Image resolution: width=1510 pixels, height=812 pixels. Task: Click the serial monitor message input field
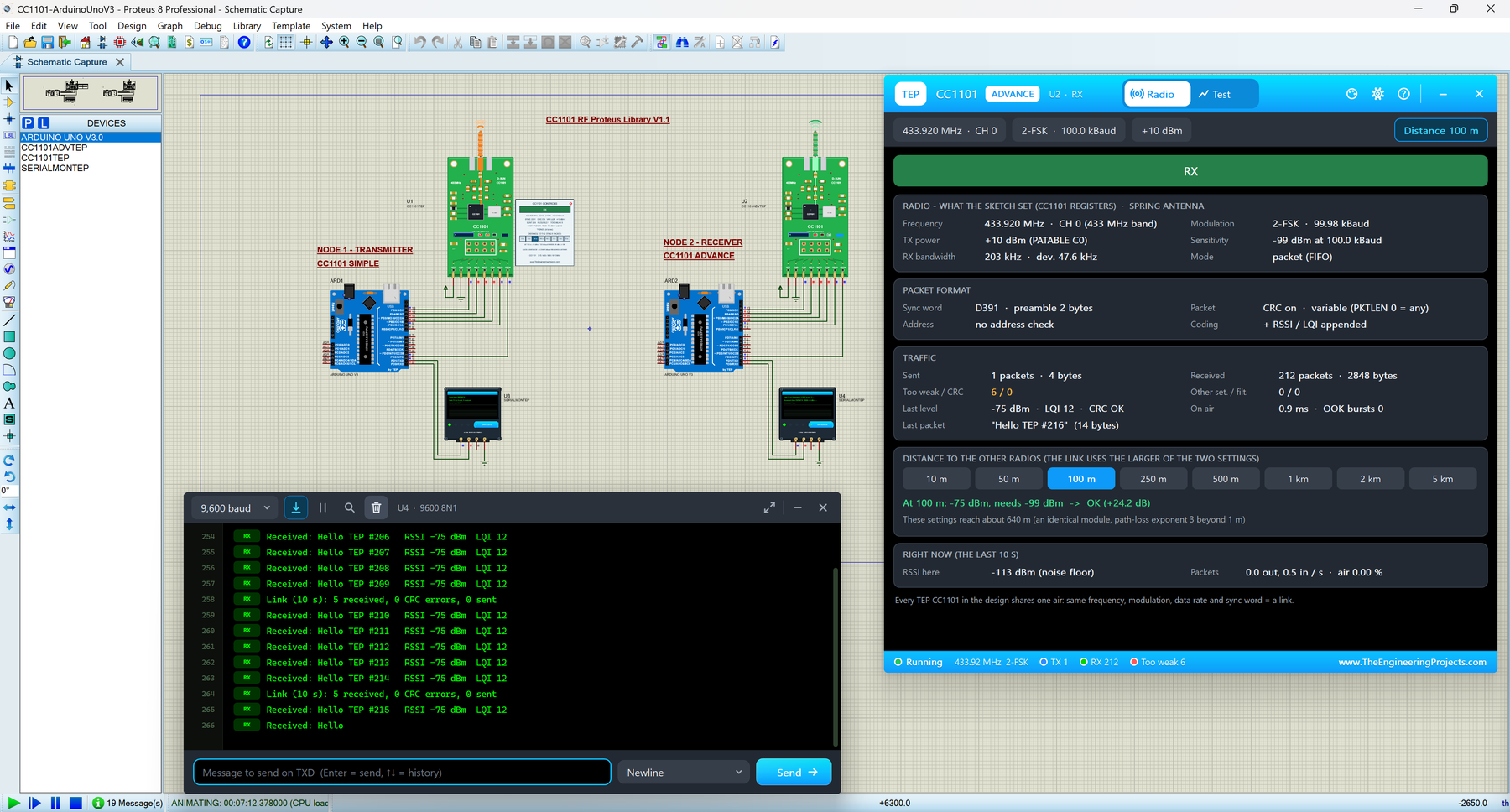[402, 773]
